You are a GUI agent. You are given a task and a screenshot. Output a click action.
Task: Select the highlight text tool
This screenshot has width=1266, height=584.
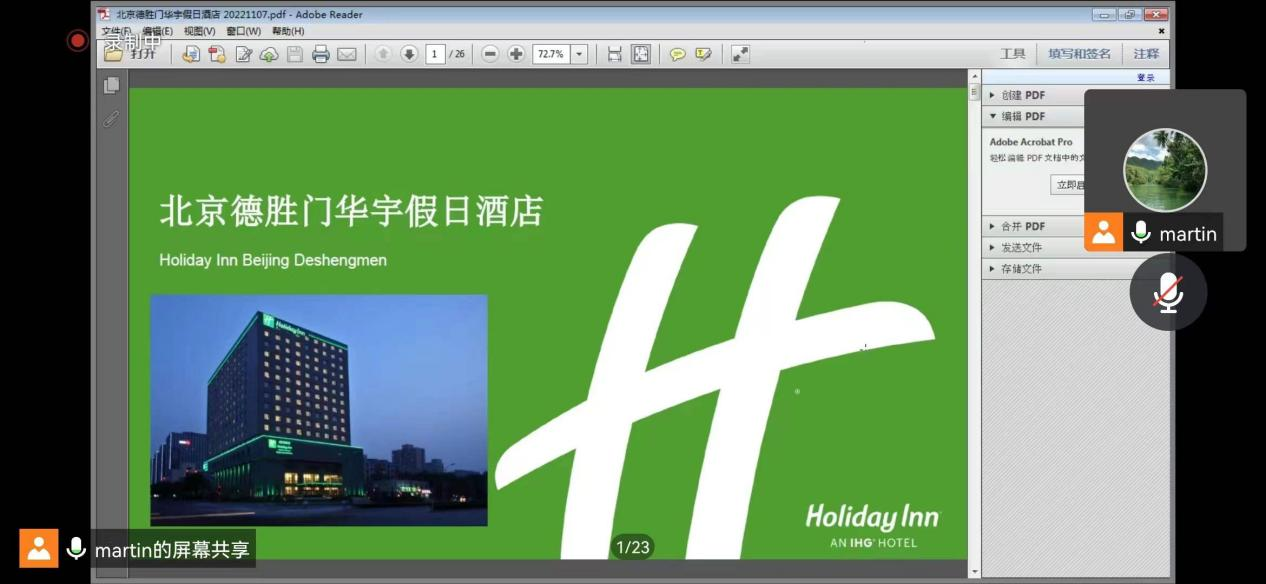coord(703,54)
